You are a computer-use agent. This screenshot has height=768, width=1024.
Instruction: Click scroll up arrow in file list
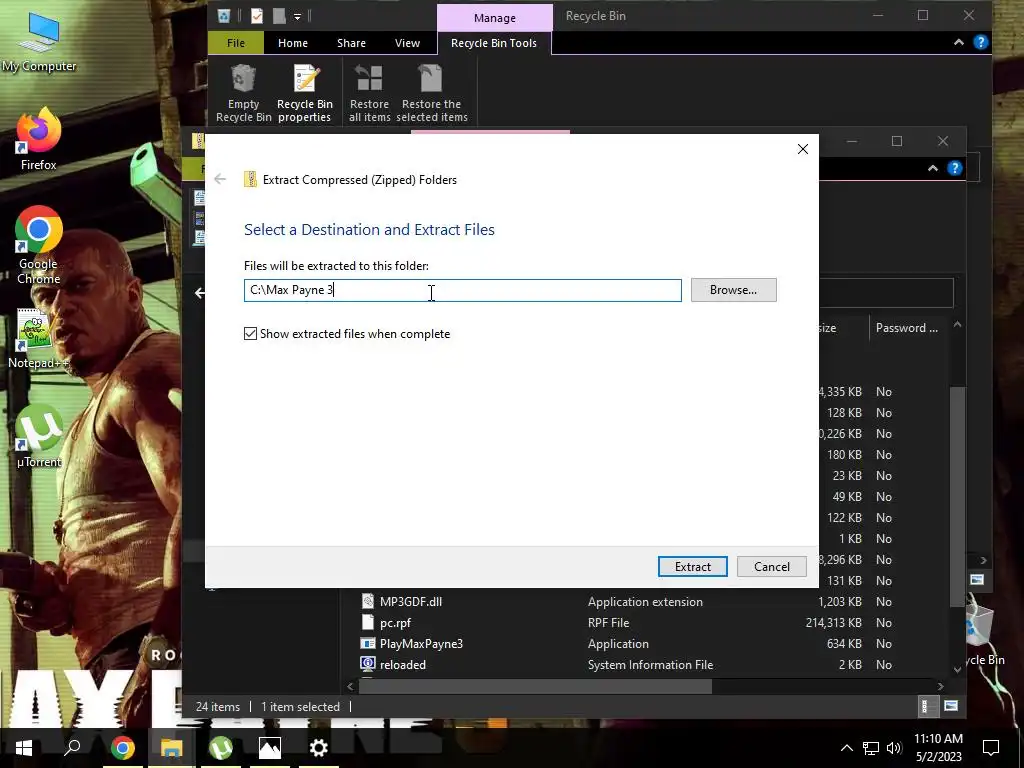(x=957, y=325)
